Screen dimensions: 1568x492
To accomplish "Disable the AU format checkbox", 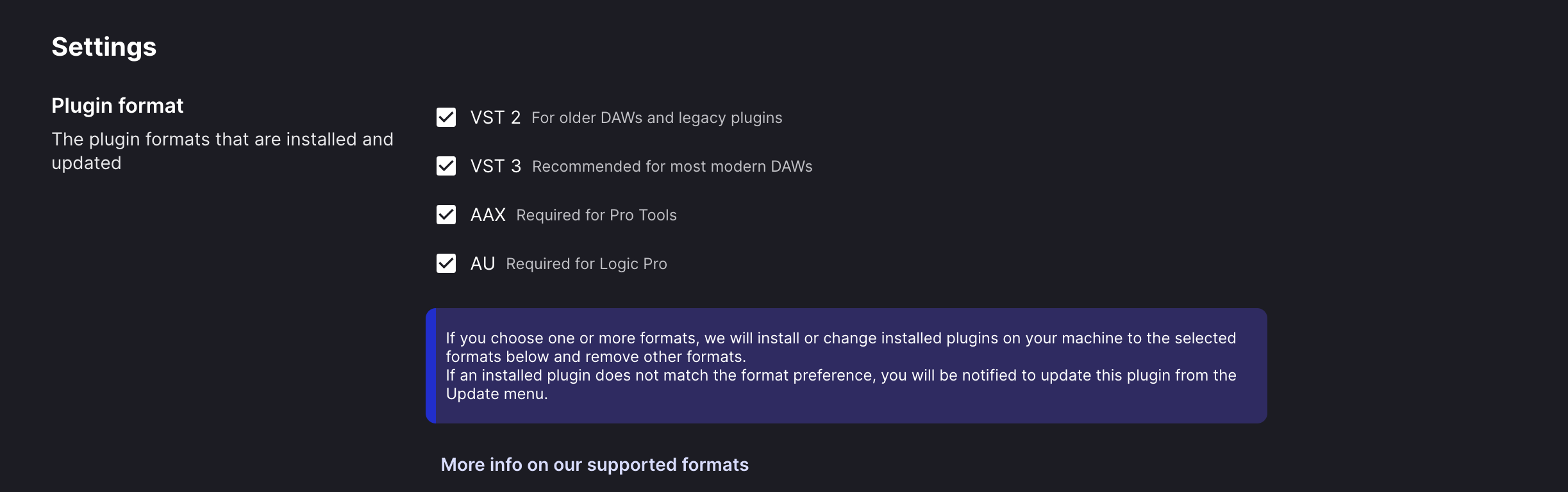I will pyautogui.click(x=446, y=263).
